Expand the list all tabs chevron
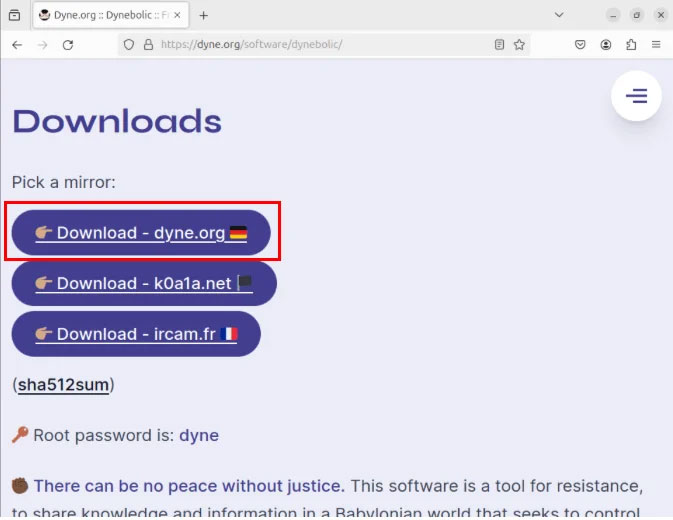This screenshot has height=520, width=673. click(x=559, y=15)
